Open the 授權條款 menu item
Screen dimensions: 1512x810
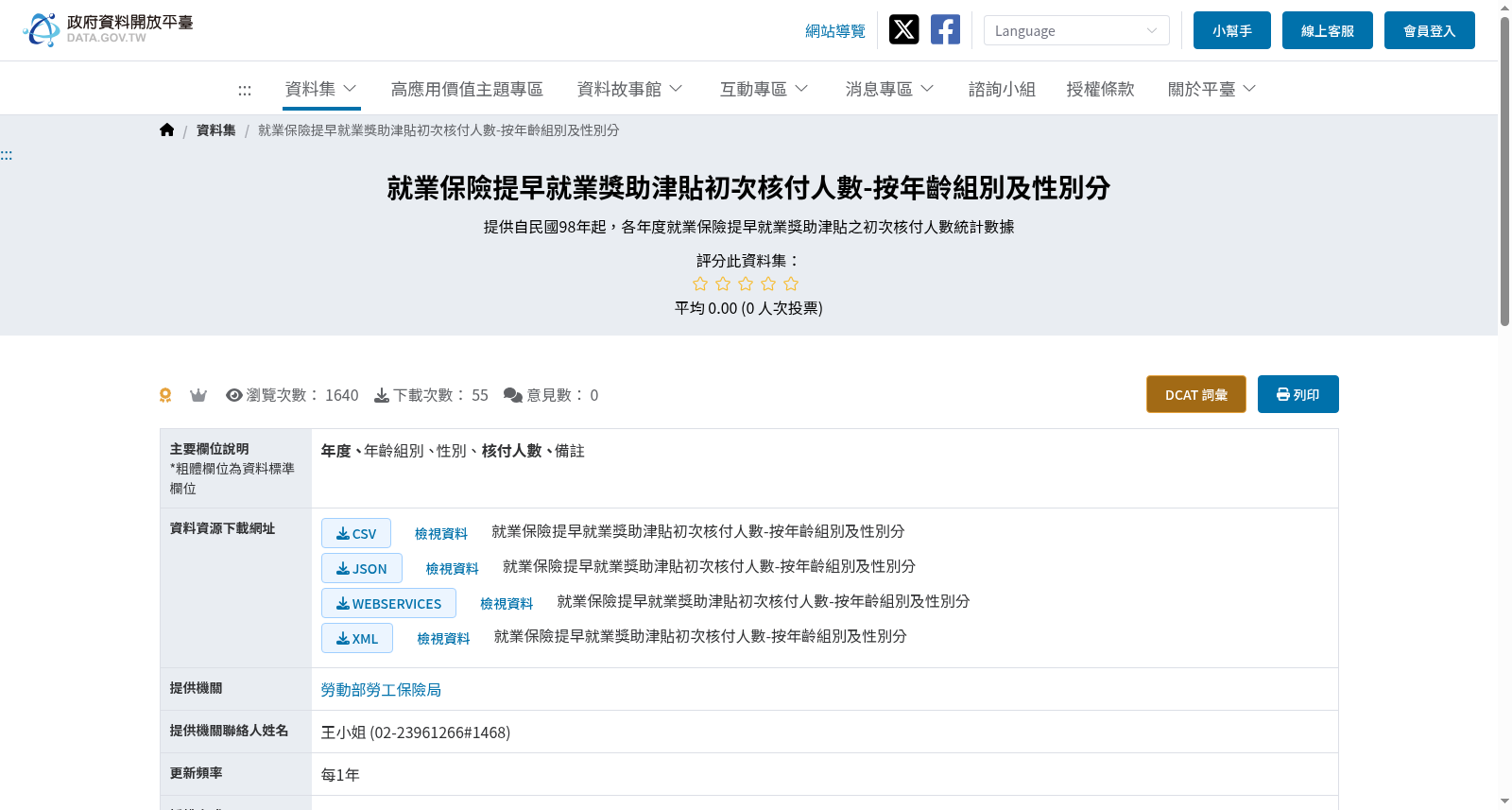tap(1100, 89)
